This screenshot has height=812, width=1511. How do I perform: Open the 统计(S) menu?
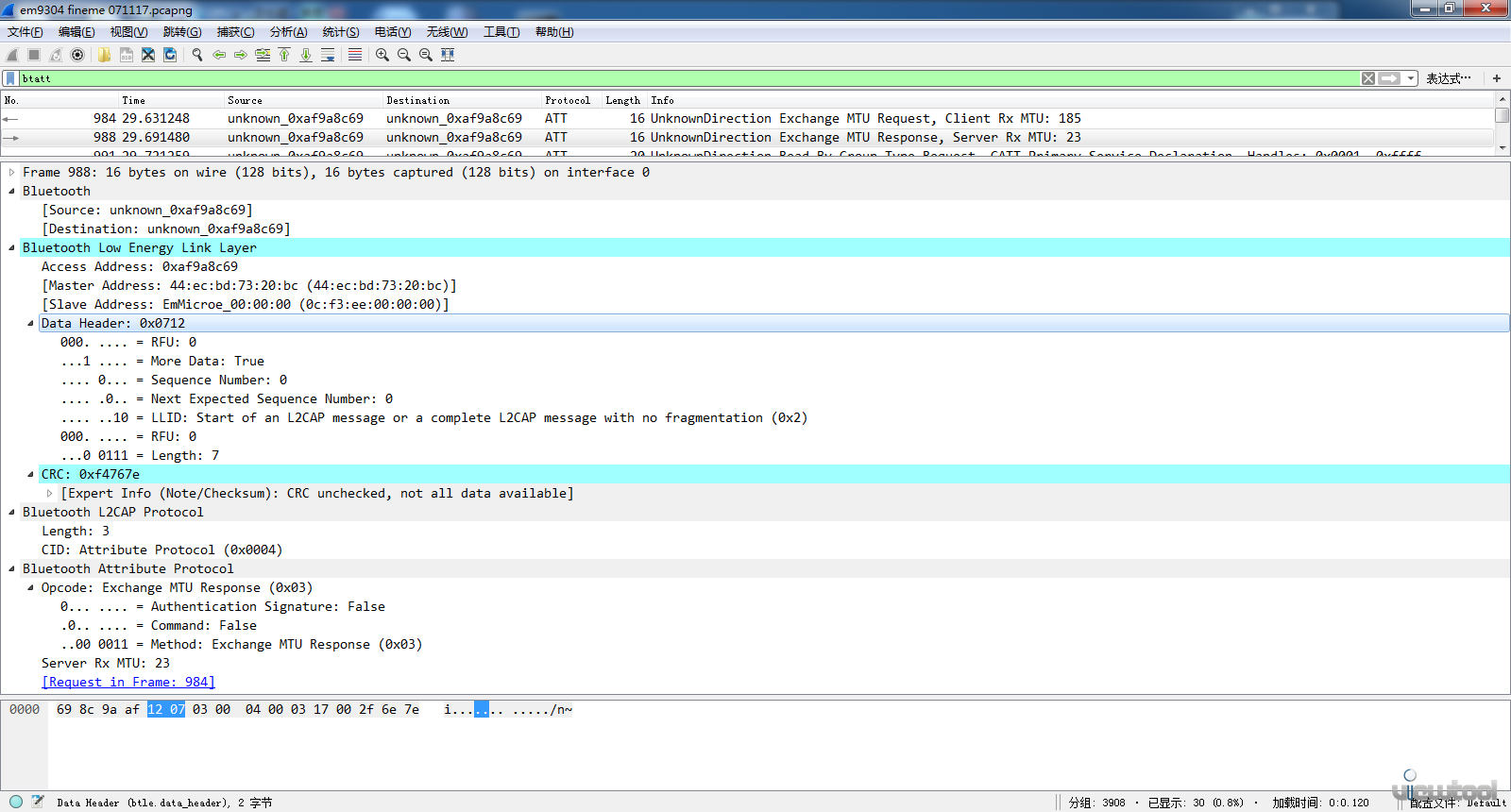pos(340,32)
